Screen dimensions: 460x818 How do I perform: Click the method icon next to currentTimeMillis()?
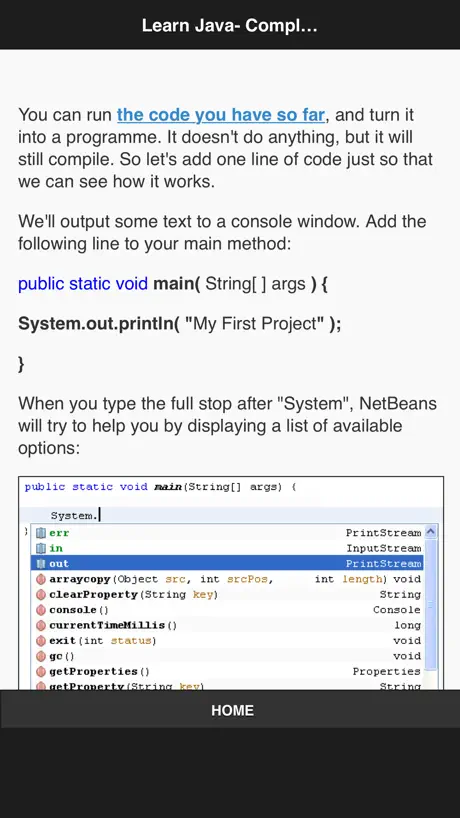click(x=41, y=625)
